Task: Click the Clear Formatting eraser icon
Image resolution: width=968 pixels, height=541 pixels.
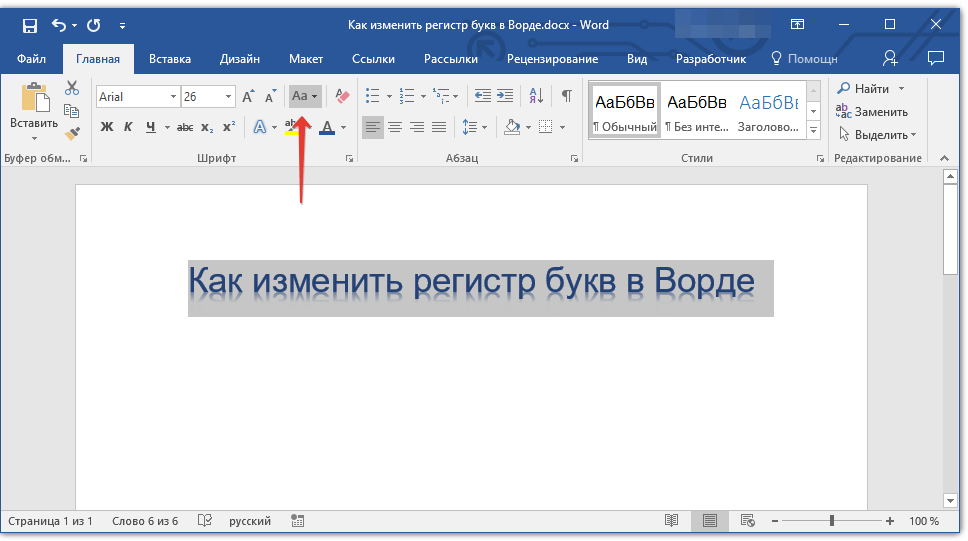Action: click(x=343, y=96)
